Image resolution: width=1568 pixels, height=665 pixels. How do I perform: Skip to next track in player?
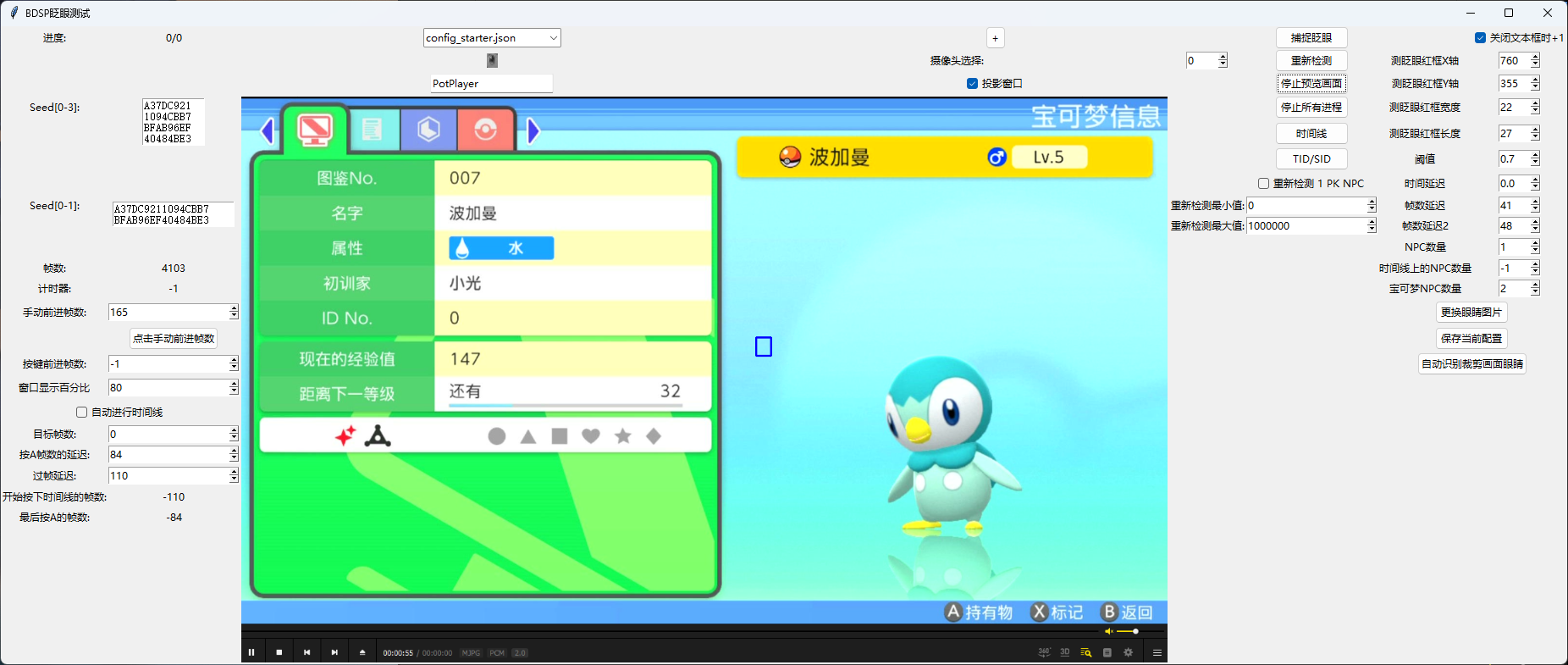click(334, 652)
